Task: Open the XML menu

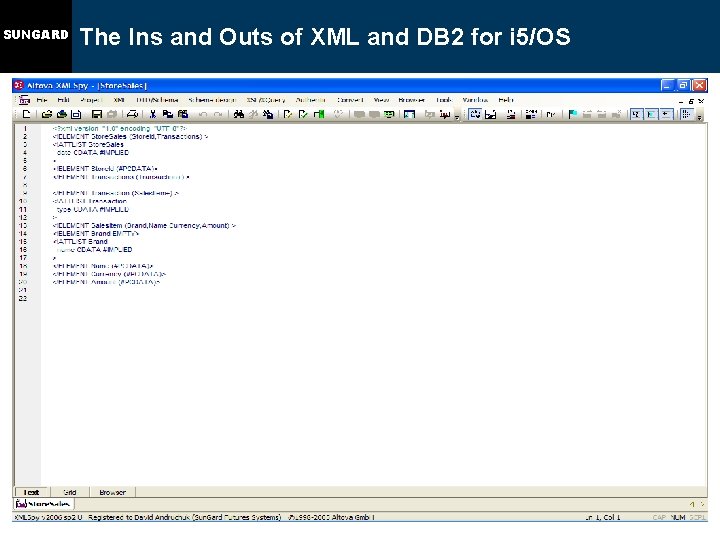Action: pyautogui.click(x=119, y=100)
